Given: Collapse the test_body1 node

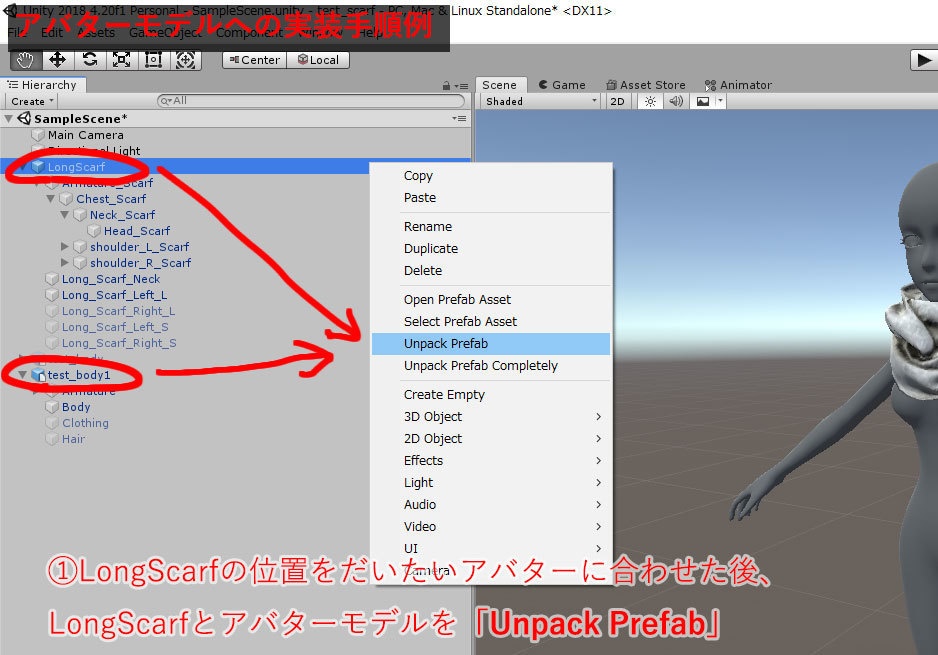Looking at the screenshot, I should (x=23, y=375).
